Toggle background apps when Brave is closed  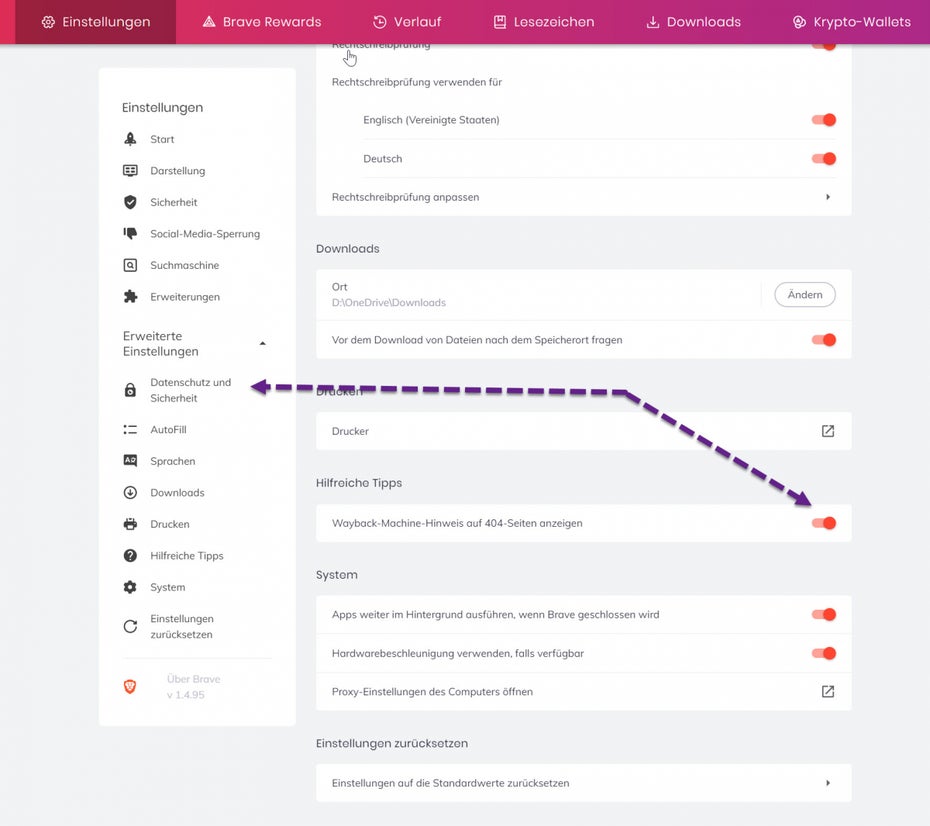click(x=824, y=614)
